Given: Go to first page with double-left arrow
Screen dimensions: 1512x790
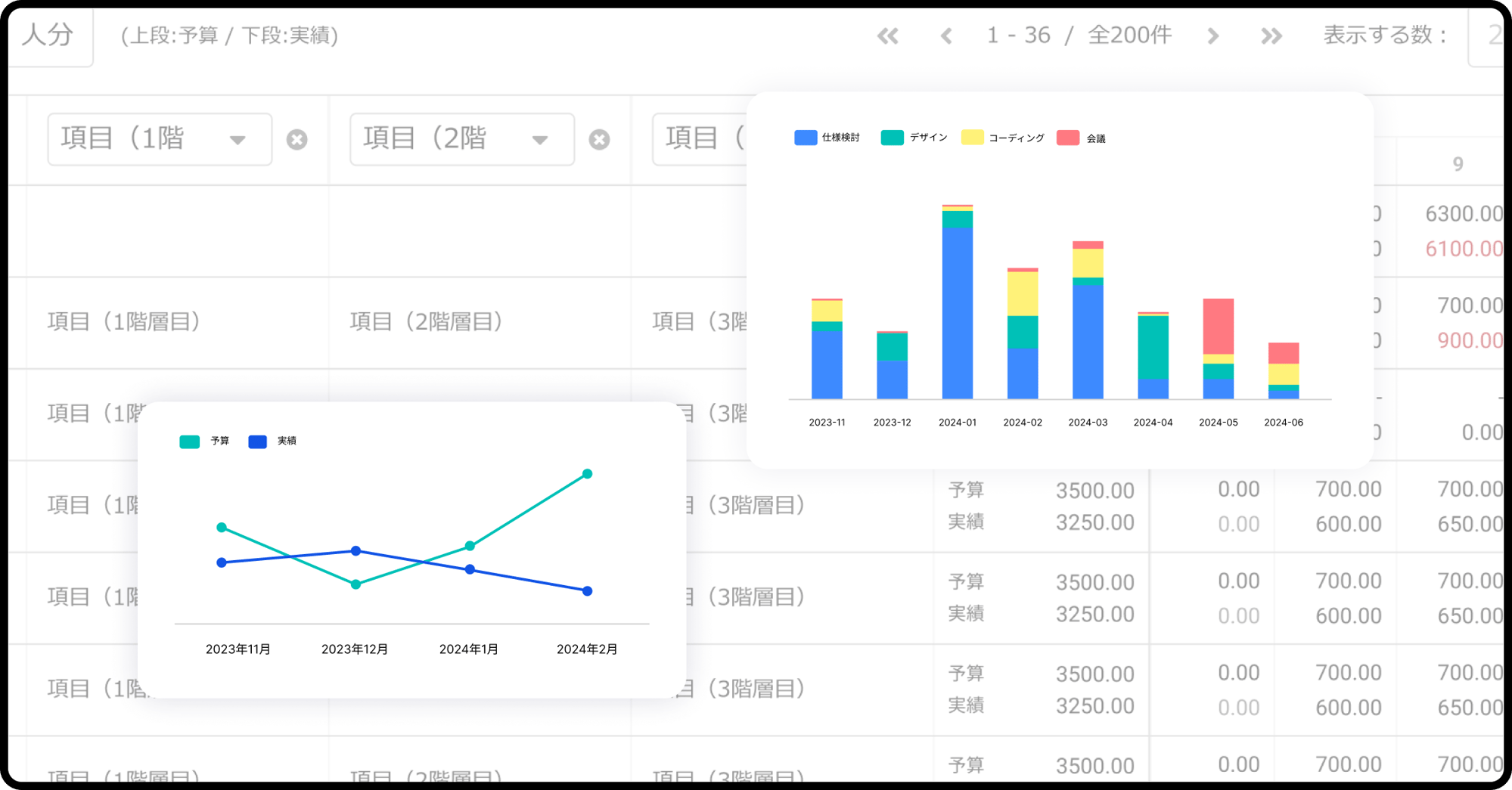Looking at the screenshot, I should (x=888, y=36).
